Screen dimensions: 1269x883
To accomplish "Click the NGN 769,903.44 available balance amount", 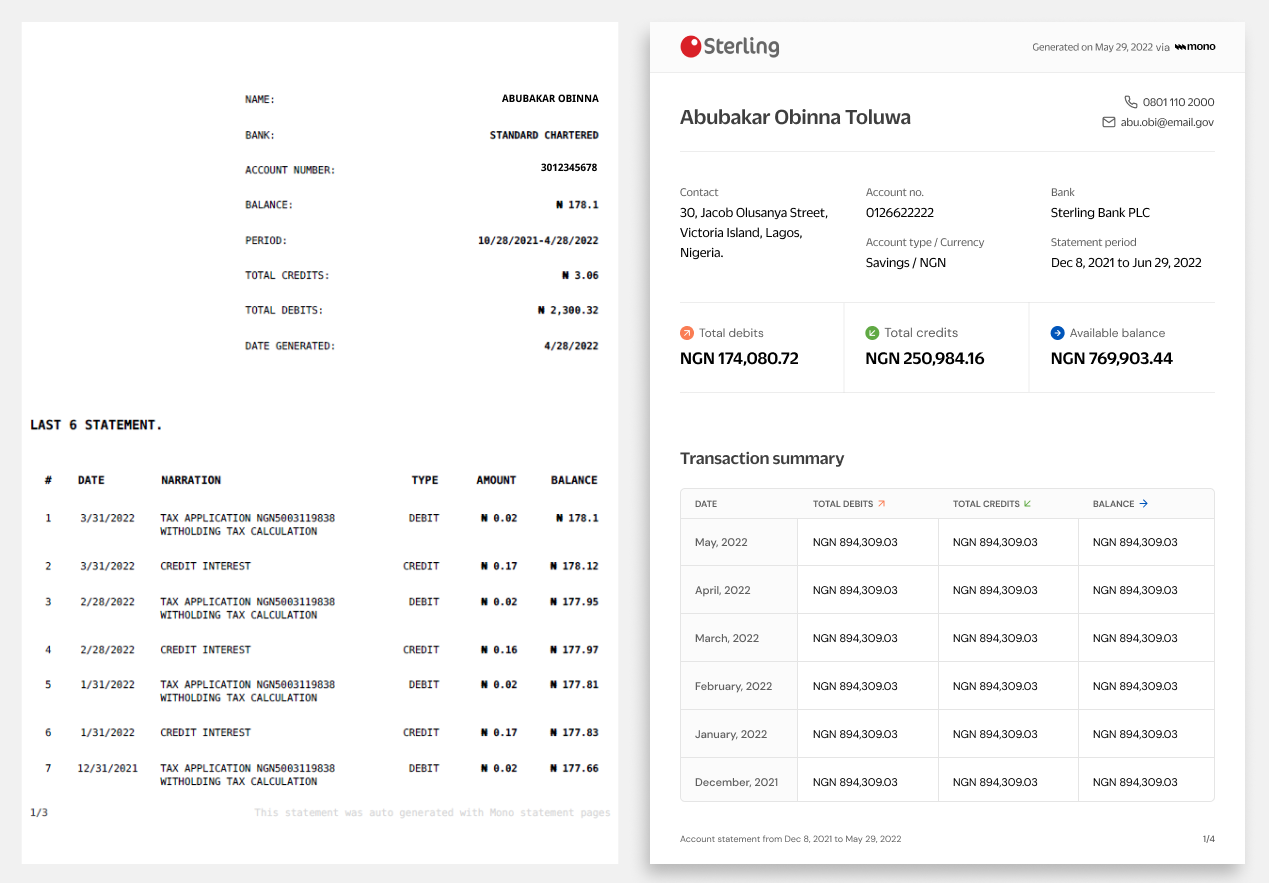I will pos(1111,358).
